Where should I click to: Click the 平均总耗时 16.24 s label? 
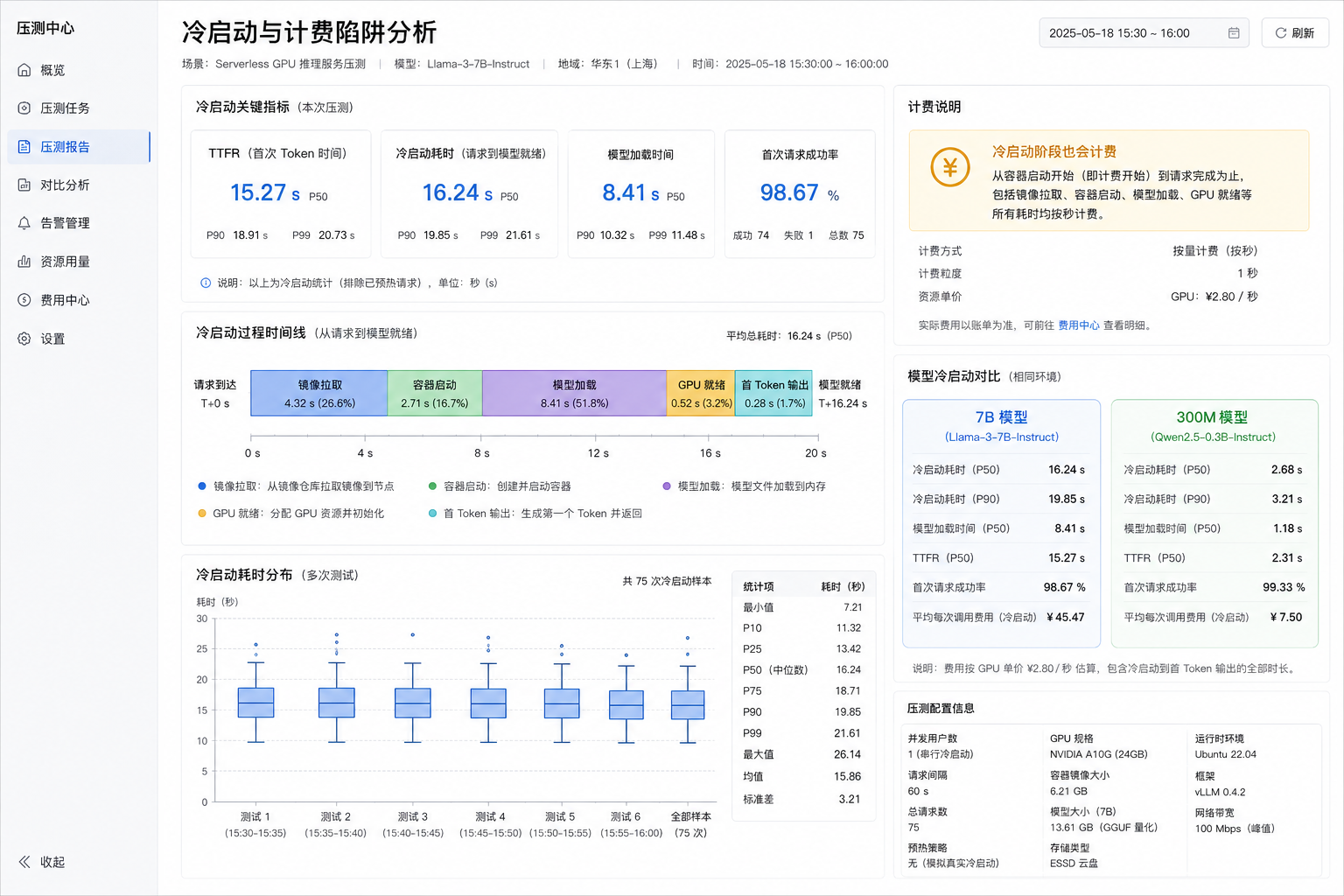point(788,336)
